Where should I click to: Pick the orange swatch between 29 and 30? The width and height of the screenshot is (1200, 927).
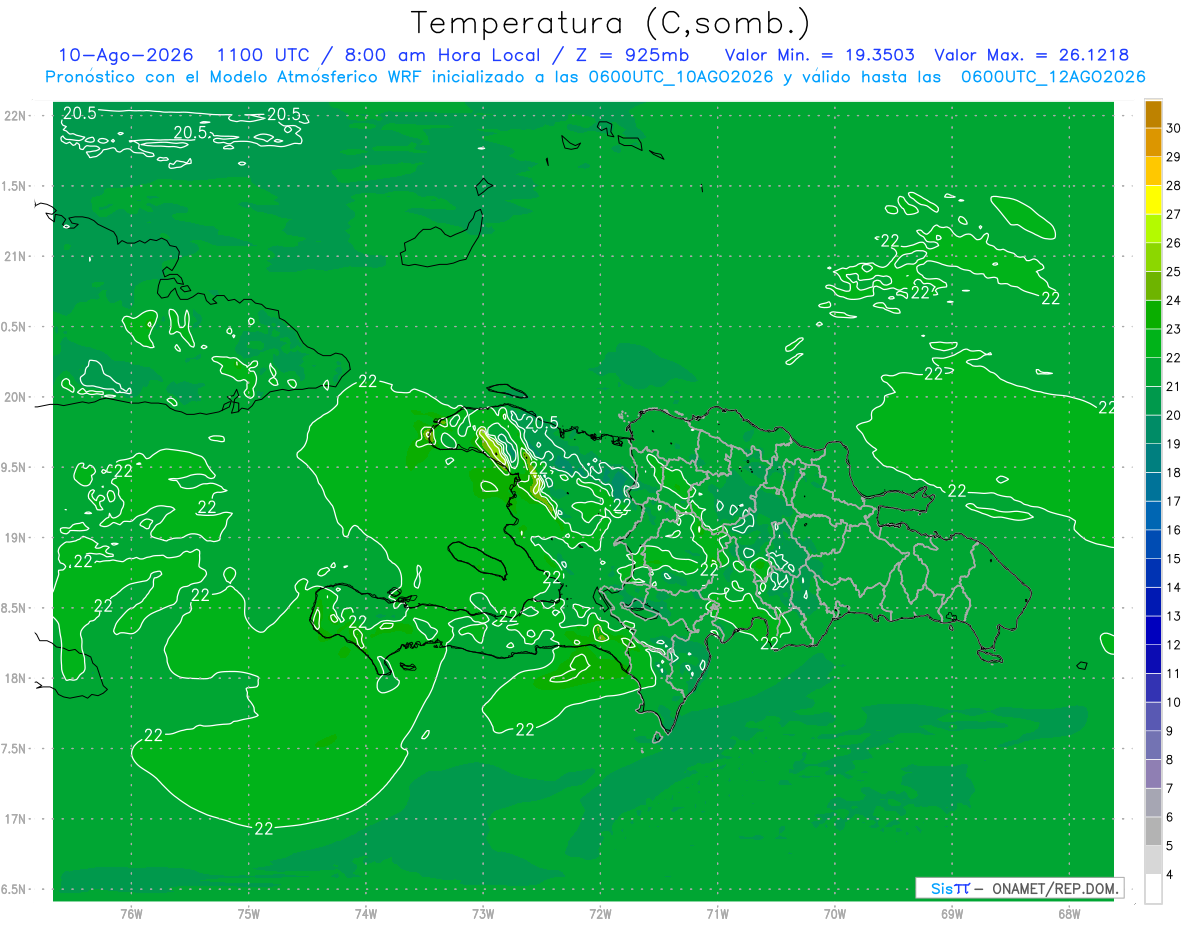1153,143
